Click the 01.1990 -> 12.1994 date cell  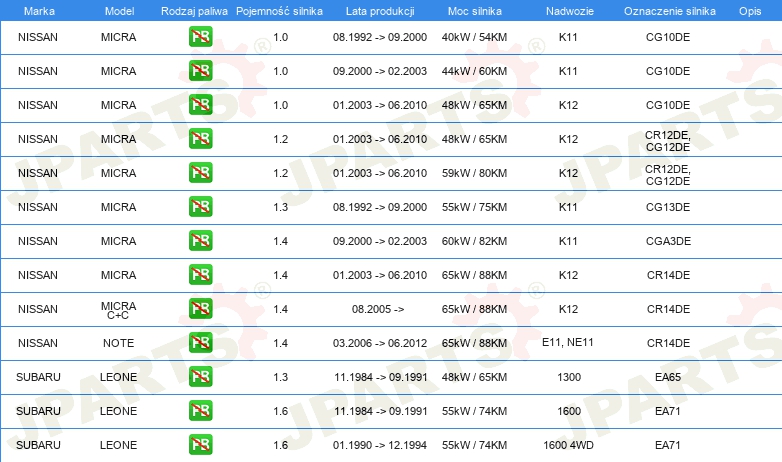pos(380,445)
